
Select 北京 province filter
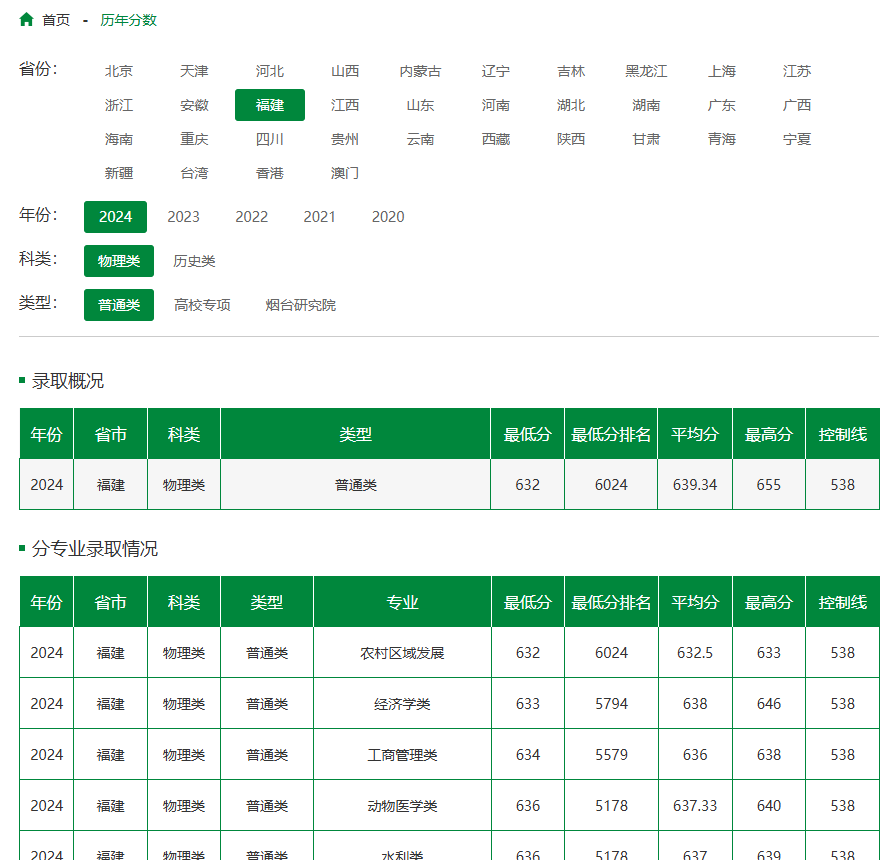click(x=119, y=71)
